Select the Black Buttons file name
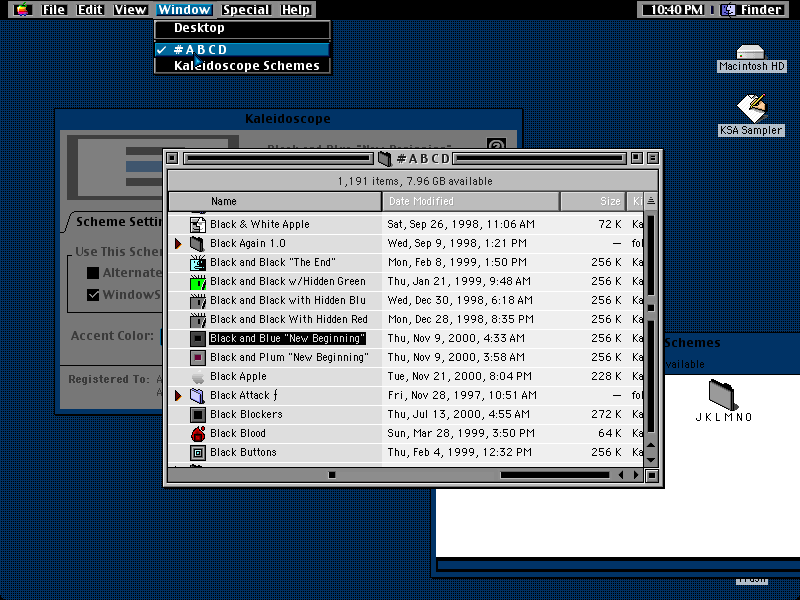This screenshot has width=800, height=600. click(x=243, y=452)
